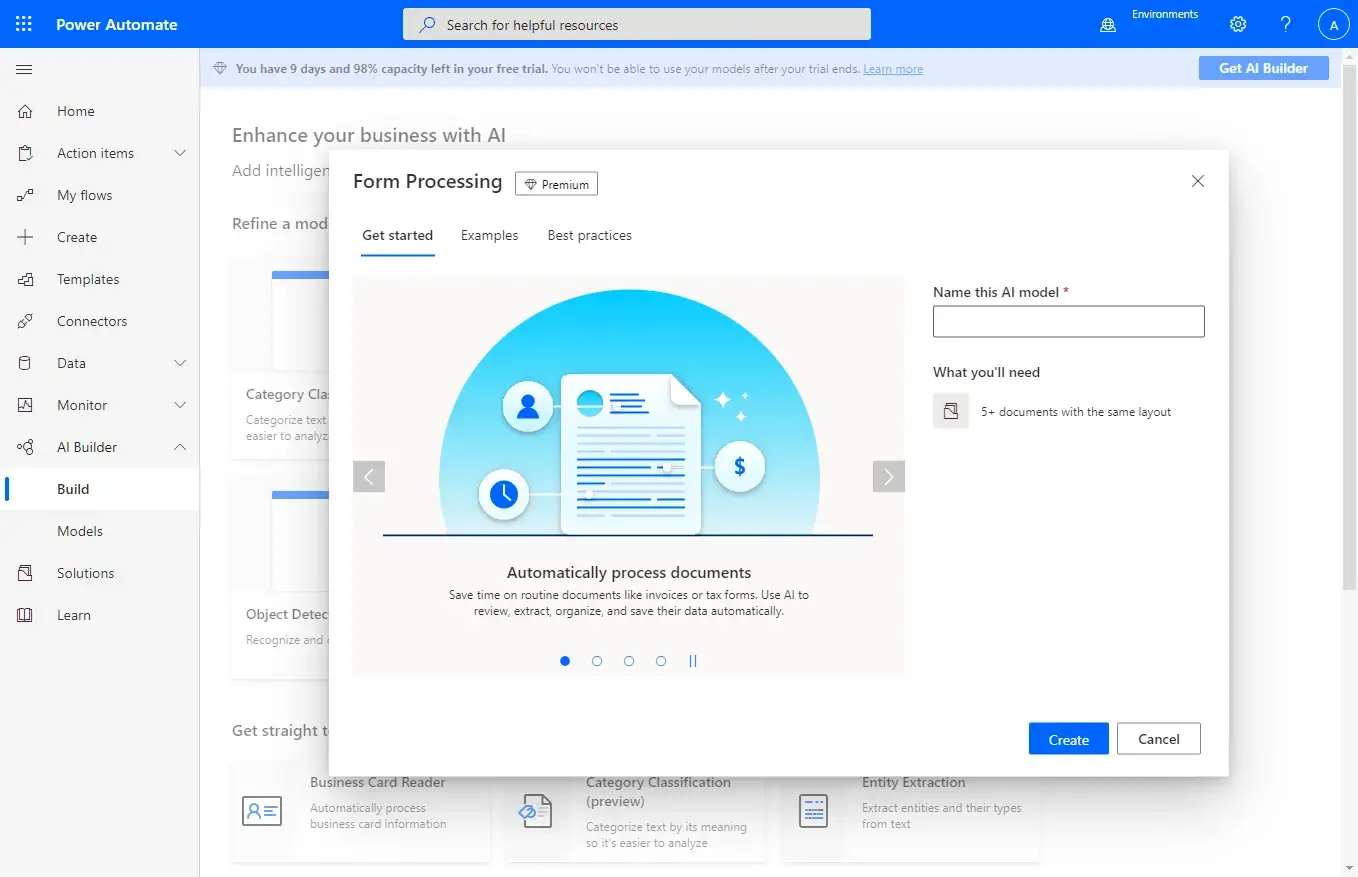This screenshot has width=1358, height=877.
Task: Open the account avatar A
Action: (x=1334, y=25)
